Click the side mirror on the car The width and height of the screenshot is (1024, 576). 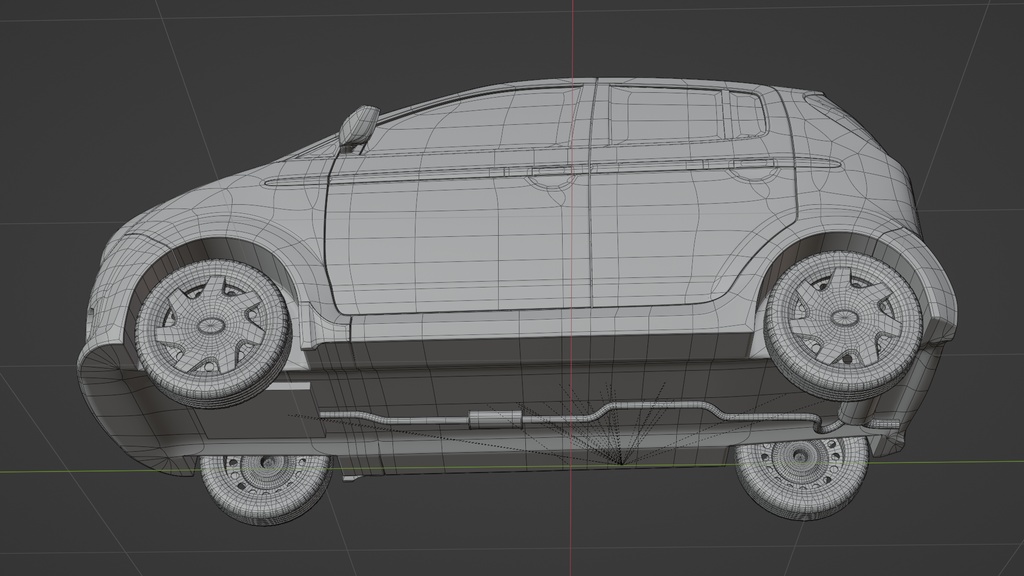362,125
